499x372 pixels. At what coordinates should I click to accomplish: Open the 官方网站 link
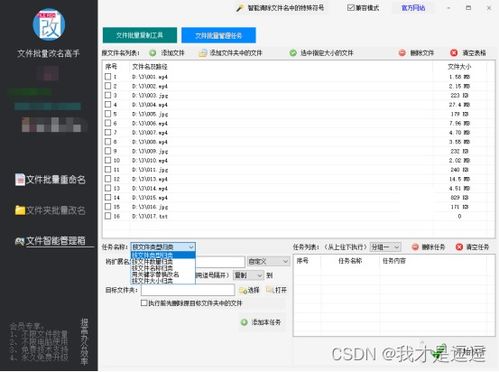click(x=413, y=8)
